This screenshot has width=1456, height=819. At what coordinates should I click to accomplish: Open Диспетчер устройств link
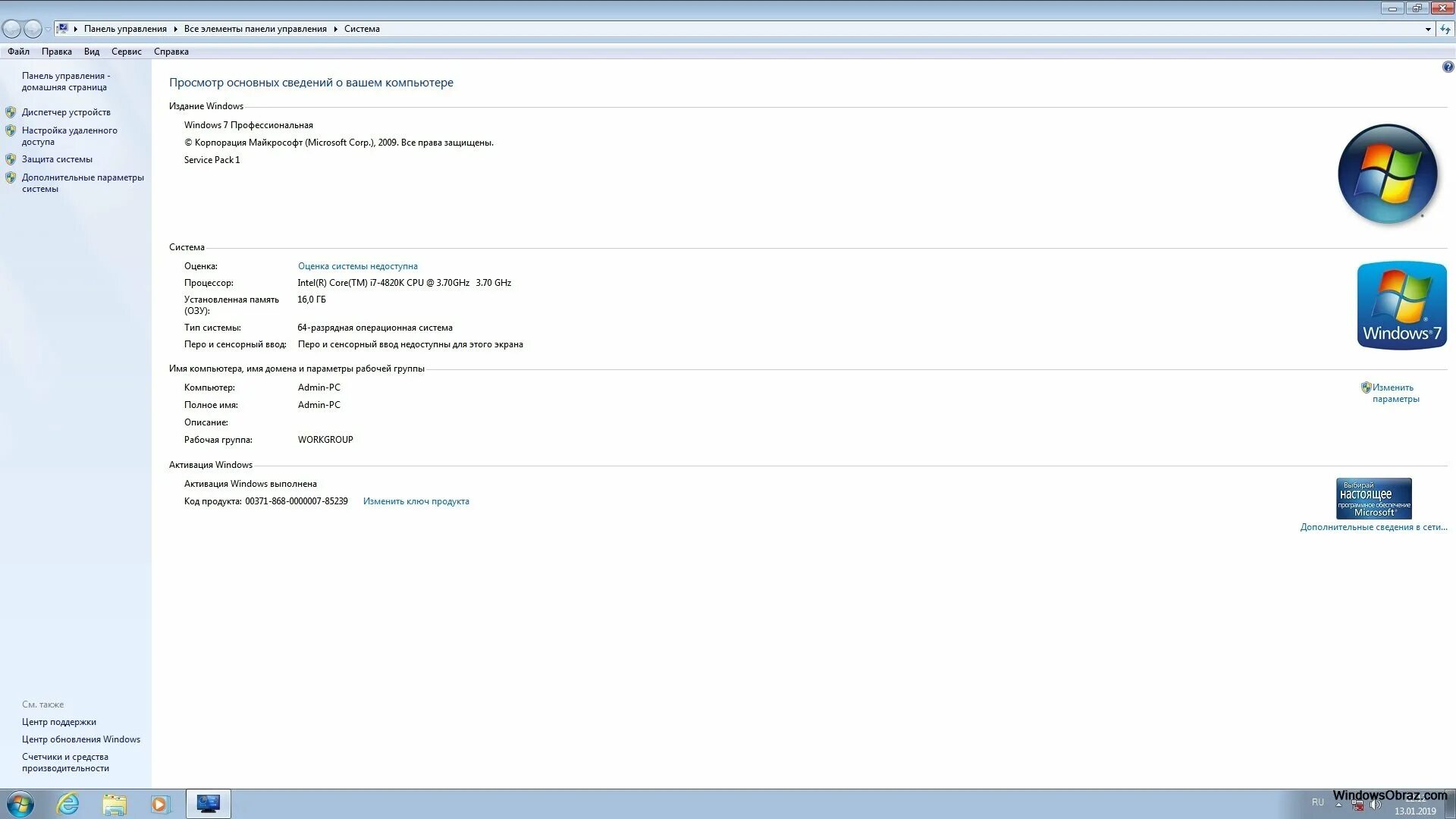(x=66, y=112)
